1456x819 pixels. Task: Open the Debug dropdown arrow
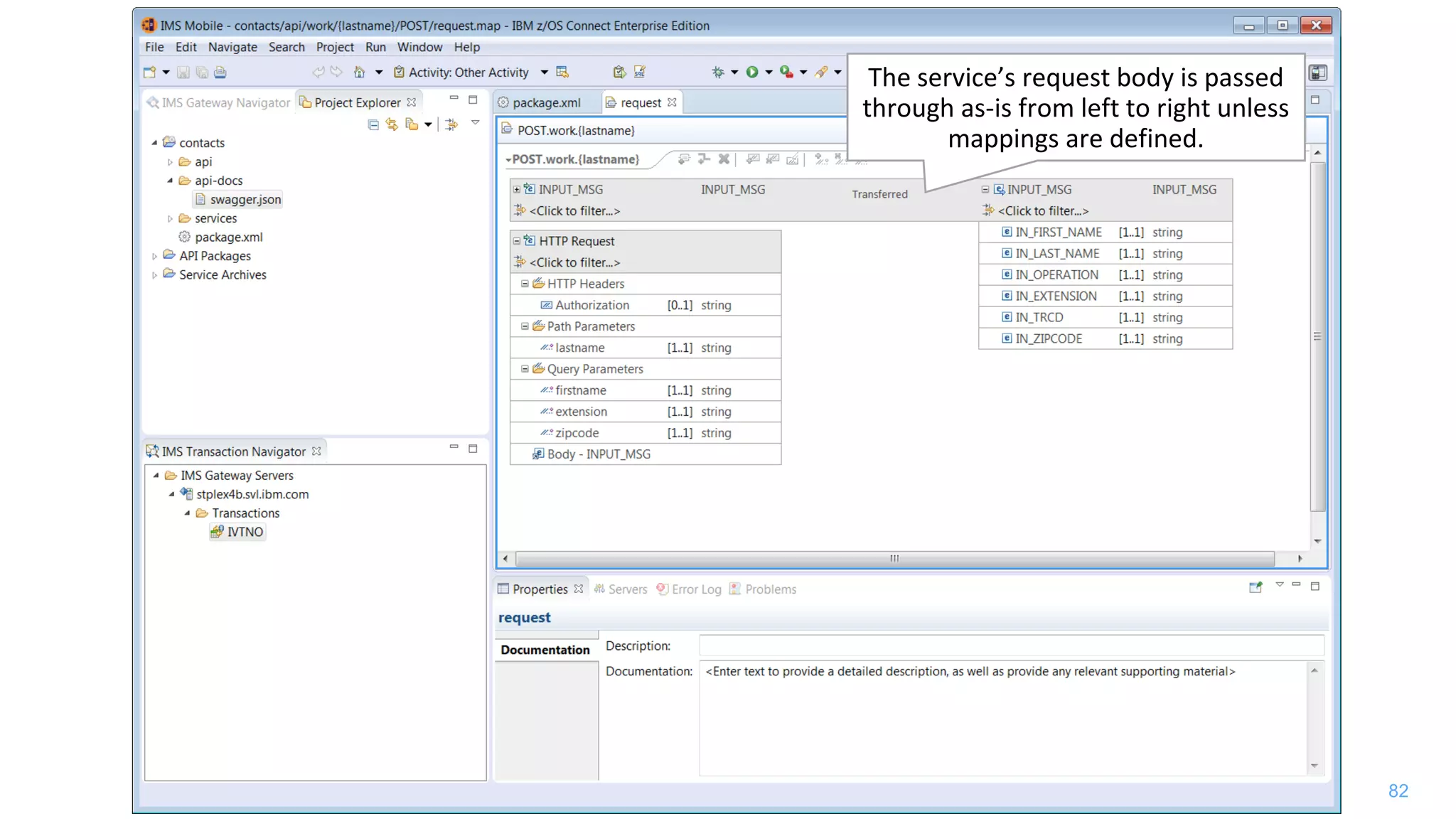734,72
